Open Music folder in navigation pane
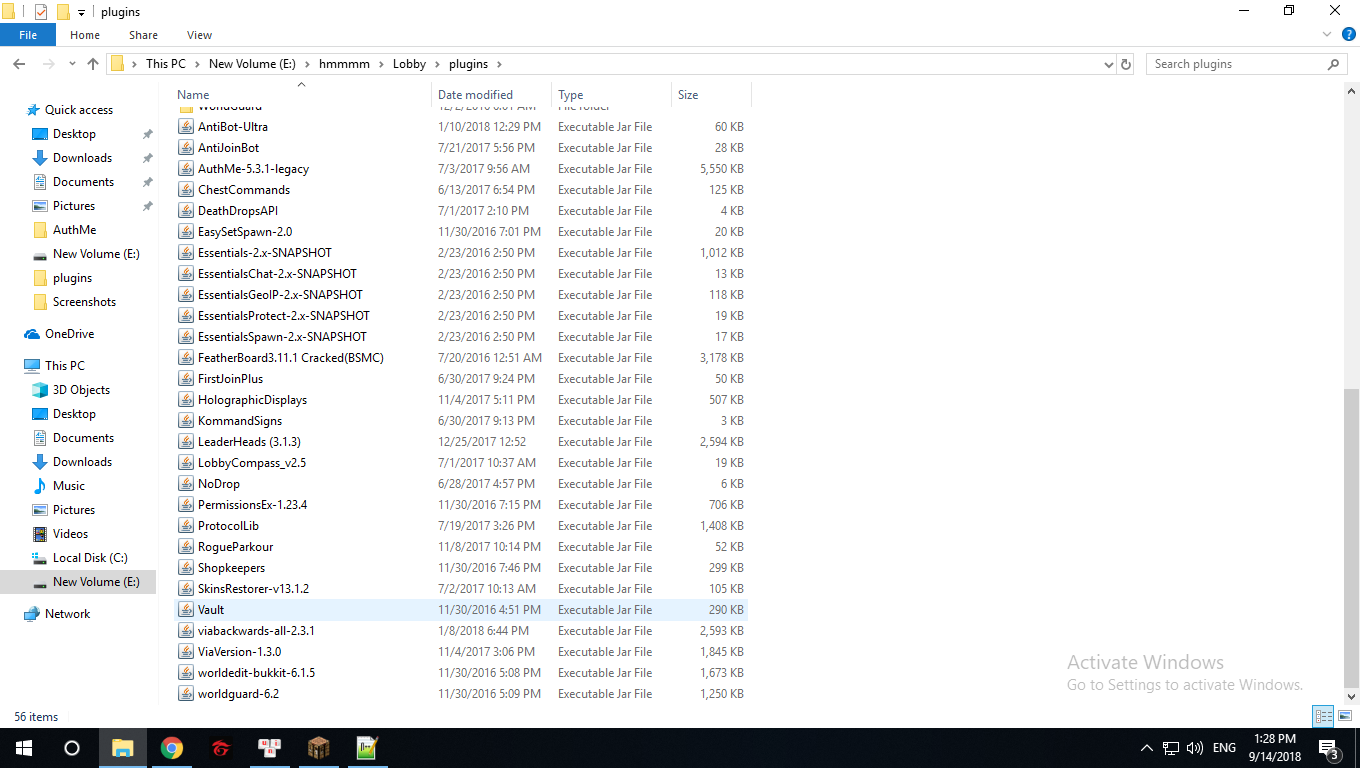 tap(69, 486)
